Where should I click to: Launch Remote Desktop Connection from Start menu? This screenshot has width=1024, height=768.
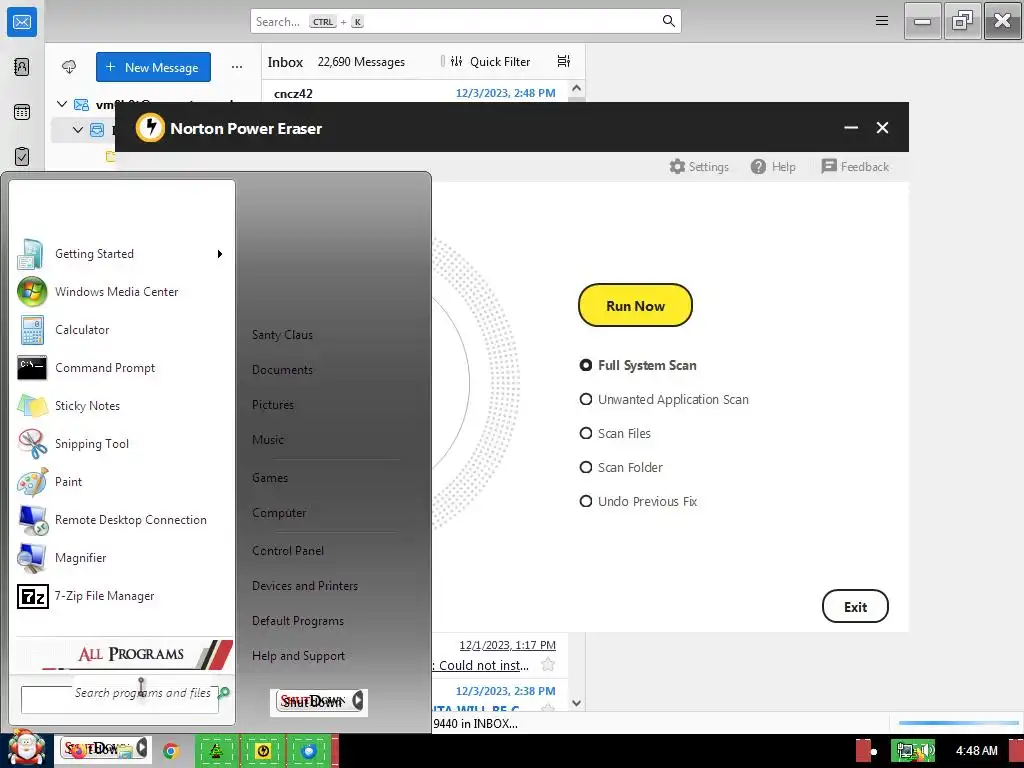tap(121, 520)
